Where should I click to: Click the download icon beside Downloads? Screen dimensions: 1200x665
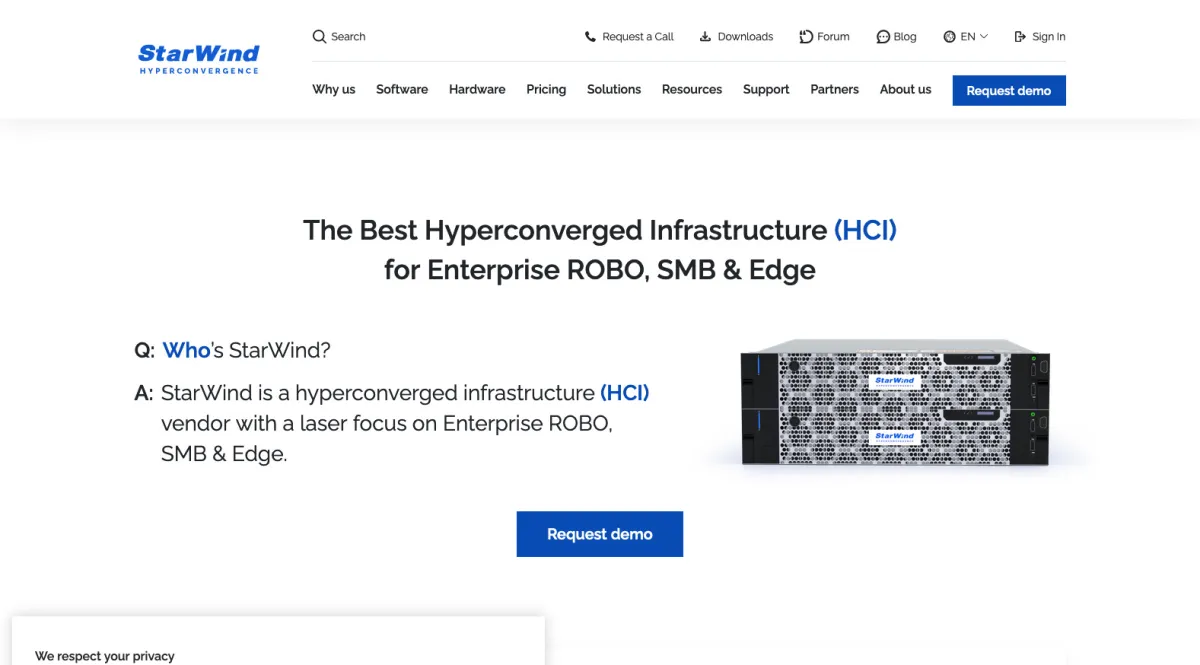[x=705, y=37]
